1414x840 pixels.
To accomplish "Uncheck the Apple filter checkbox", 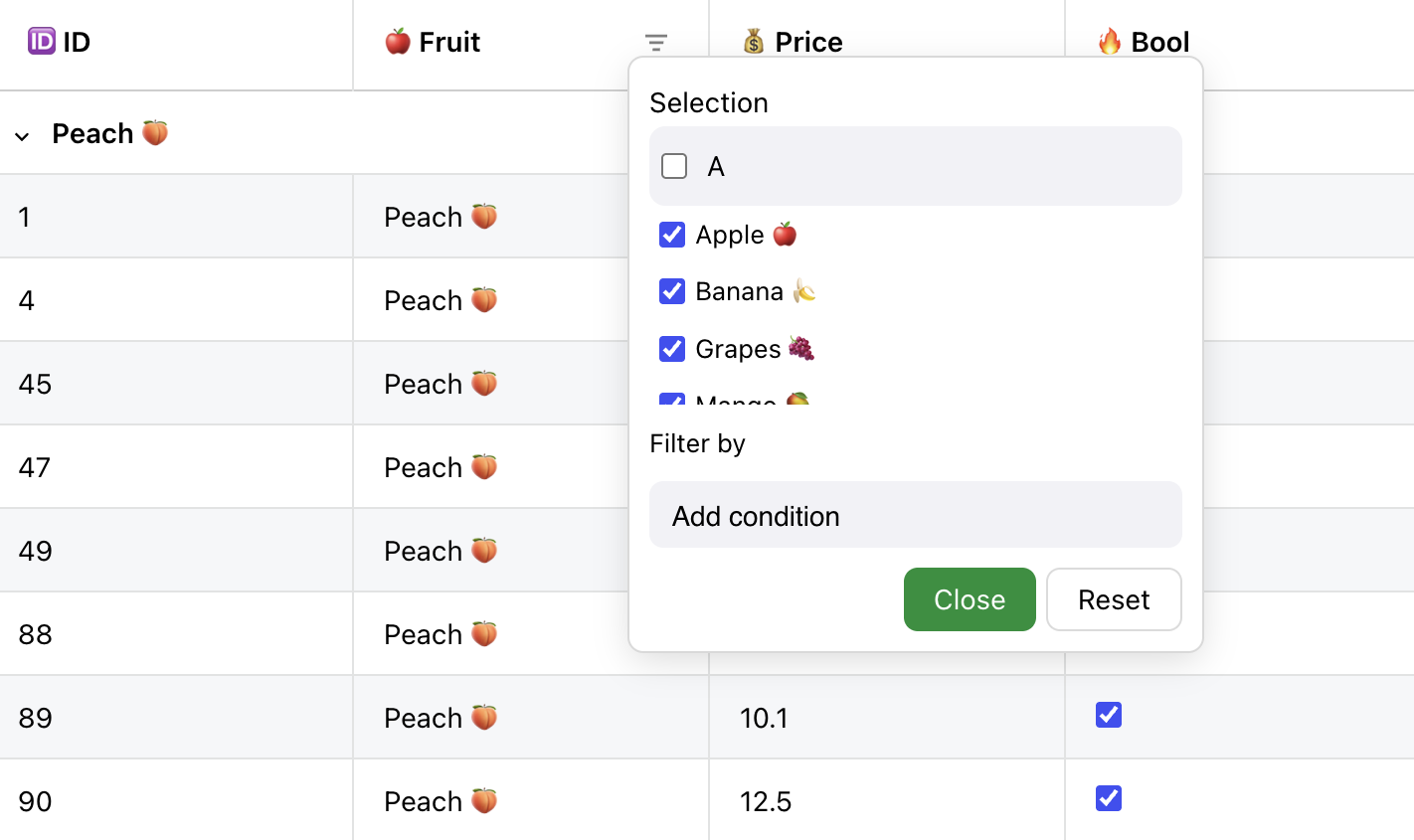I will (x=672, y=235).
